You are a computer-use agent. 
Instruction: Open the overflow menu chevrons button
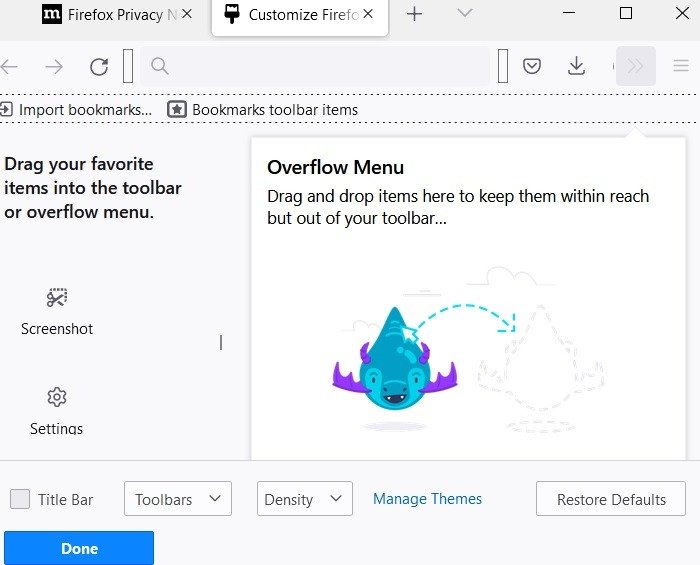coord(635,66)
